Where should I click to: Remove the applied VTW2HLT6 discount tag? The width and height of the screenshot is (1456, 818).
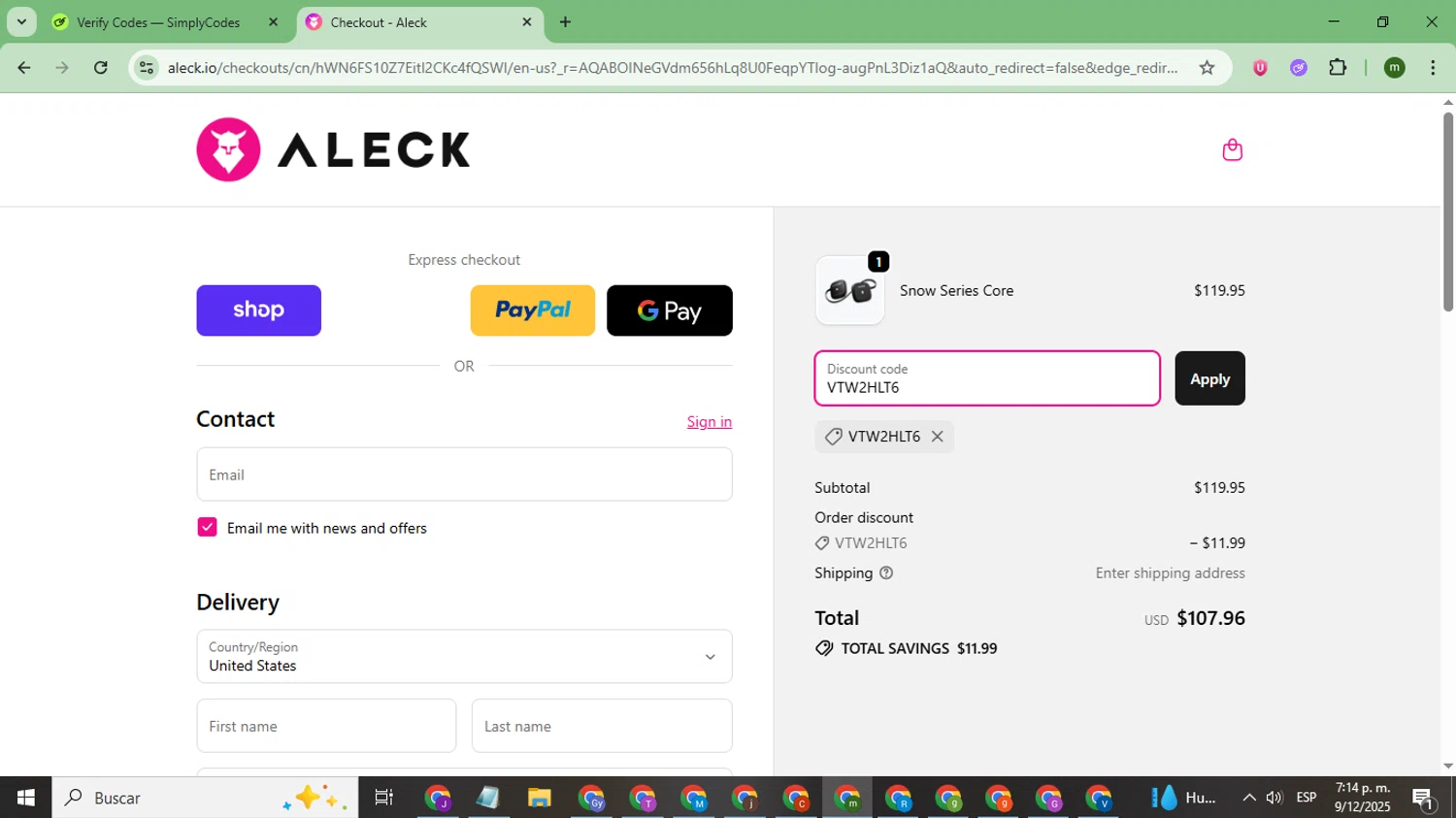point(937,437)
